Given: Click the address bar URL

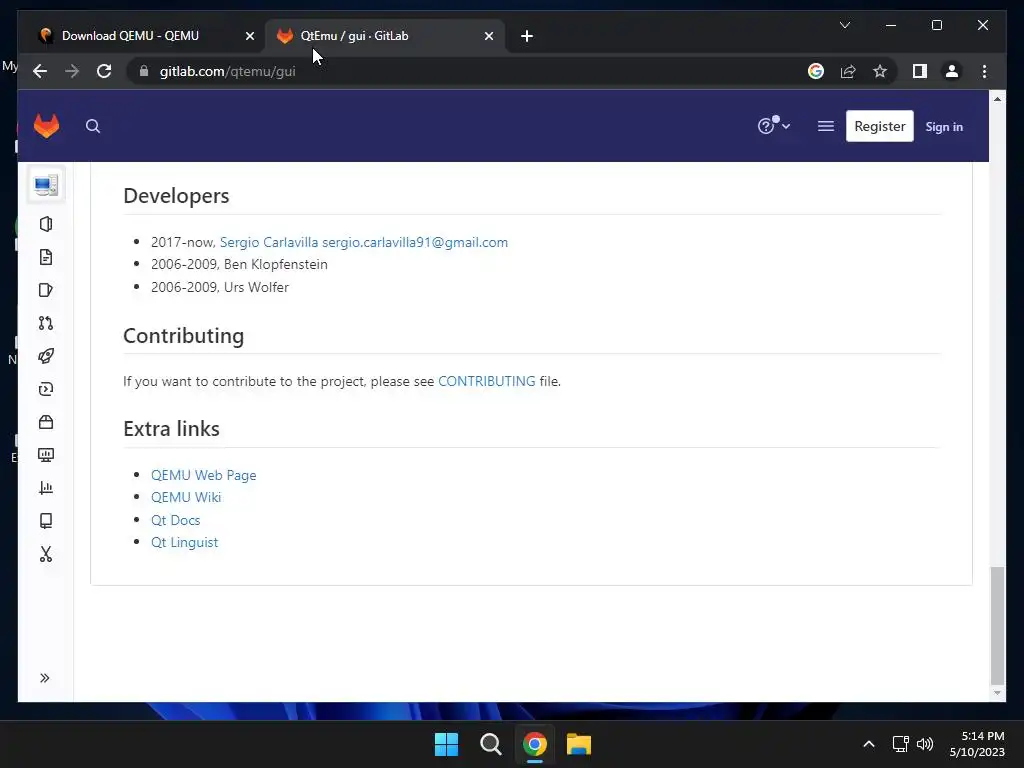Looking at the screenshot, I should pyautogui.click(x=227, y=71).
